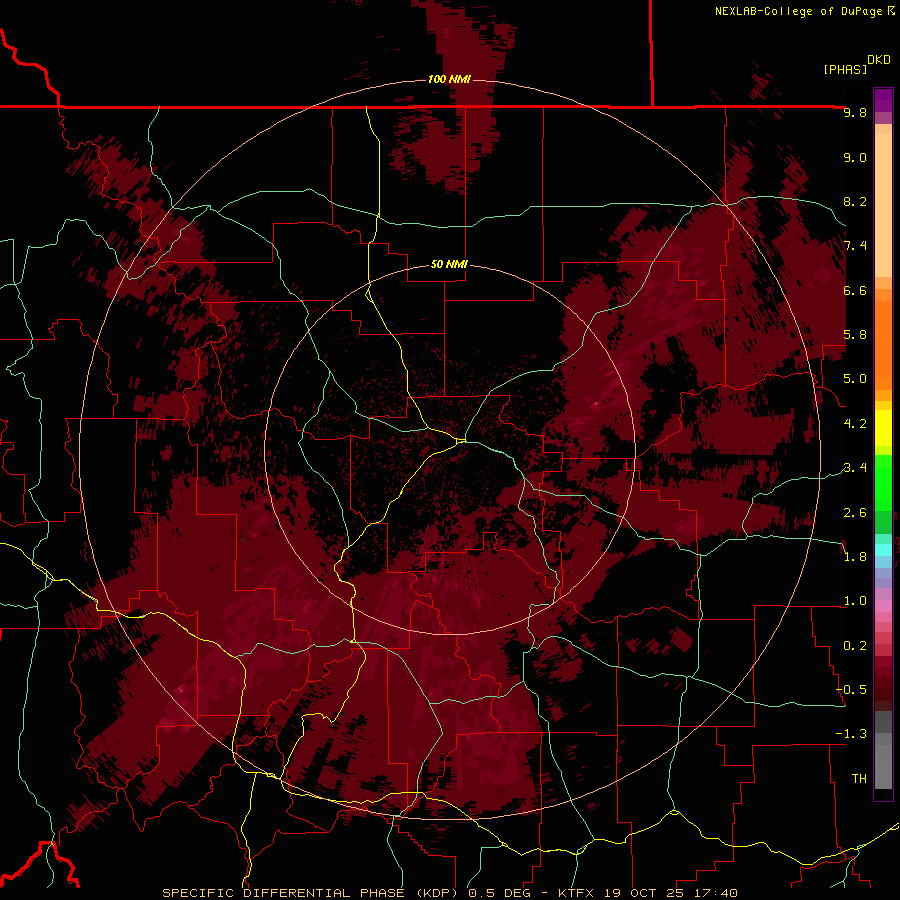Click the 5.0 legend value
The width and height of the screenshot is (900, 900).
[855, 379]
